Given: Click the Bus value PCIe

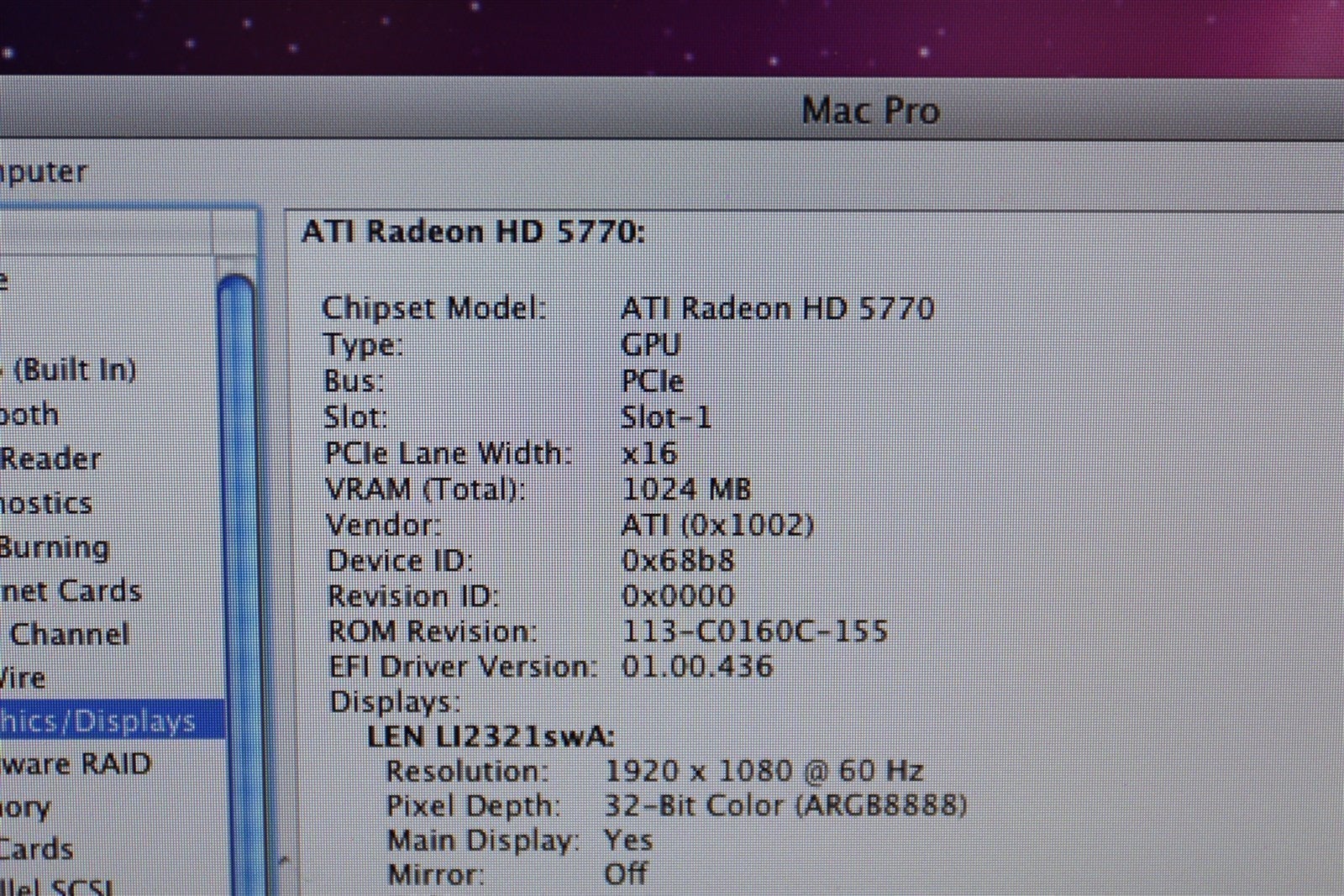Looking at the screenshot, I should coord(653,380).
